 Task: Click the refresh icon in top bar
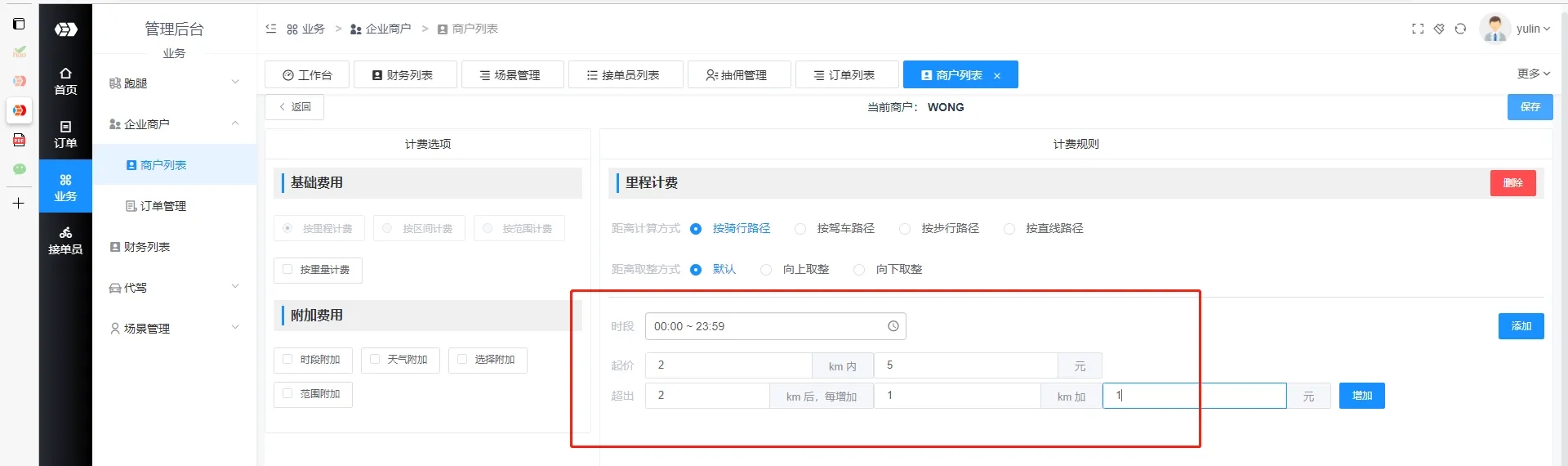point(1460,29)
